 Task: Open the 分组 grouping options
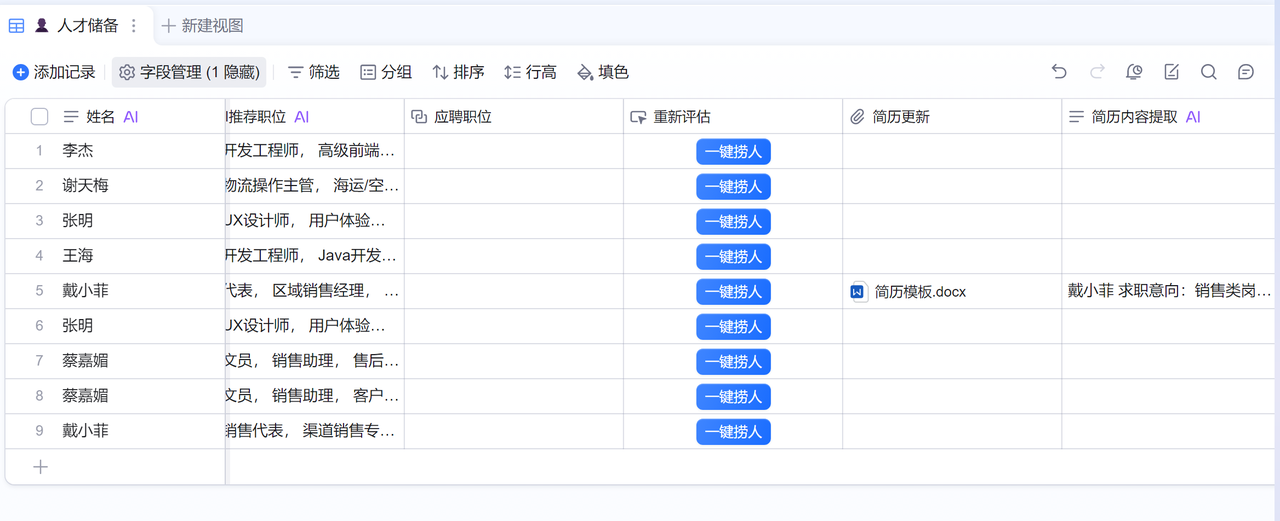pos(385,72)
